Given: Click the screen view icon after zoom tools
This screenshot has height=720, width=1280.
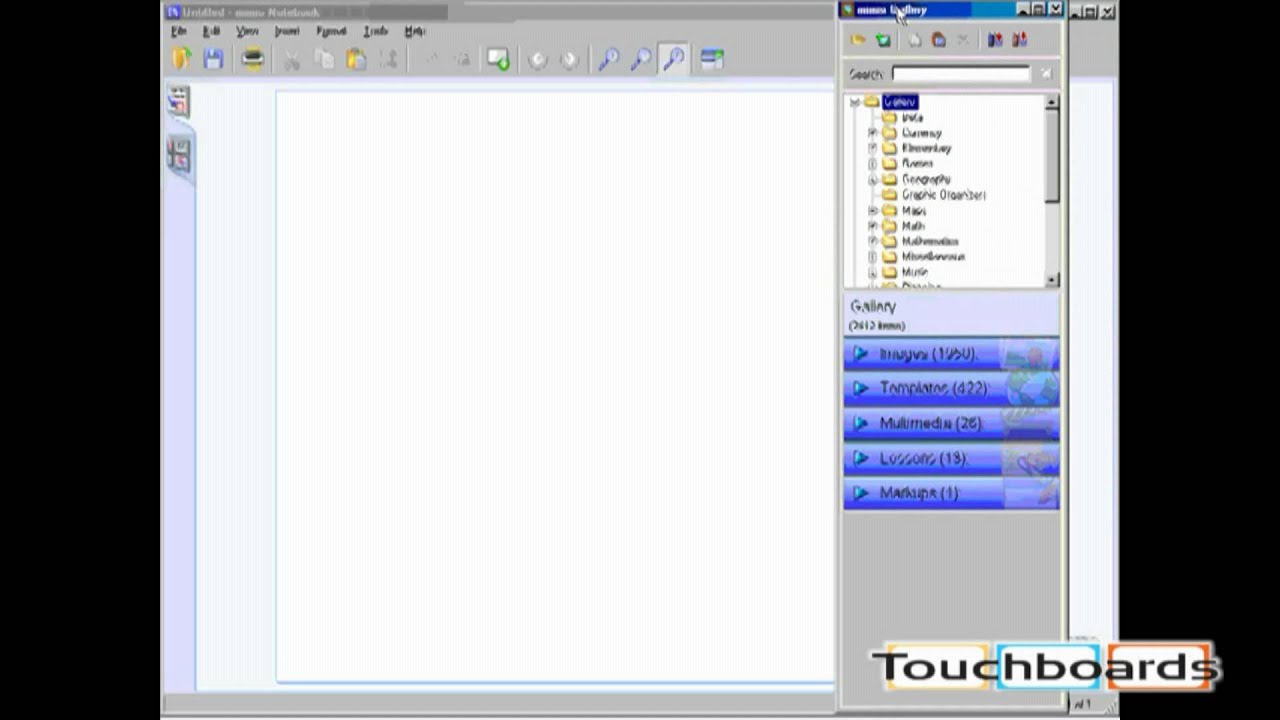Looking at the screenshot, I should 712,60.
